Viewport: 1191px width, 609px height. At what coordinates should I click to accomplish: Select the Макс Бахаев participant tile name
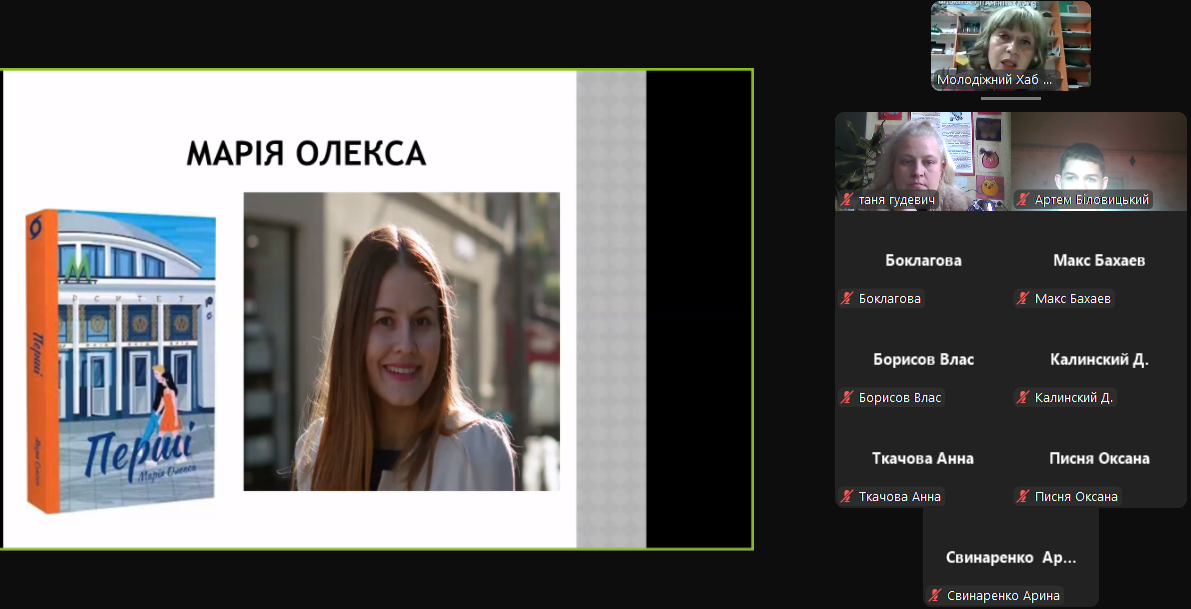click(x=1099, y=260)
